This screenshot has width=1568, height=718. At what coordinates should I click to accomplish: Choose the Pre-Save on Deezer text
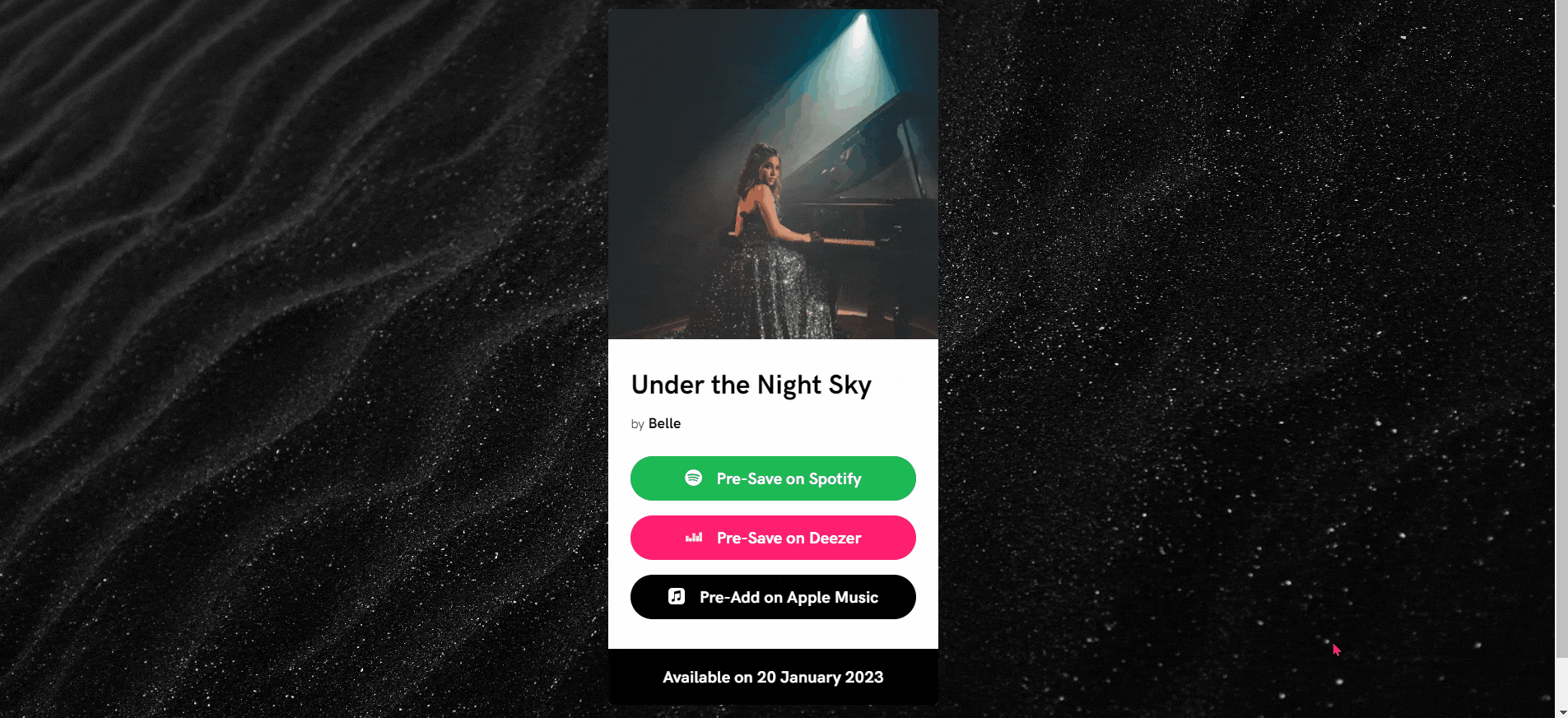pyautogui.click(x=789, y=538)
